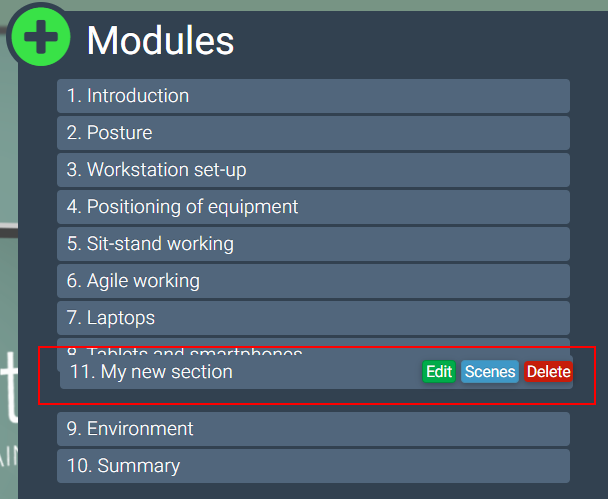Click the green plus add-module icon

pyautogui.click(x=40, y=37)
